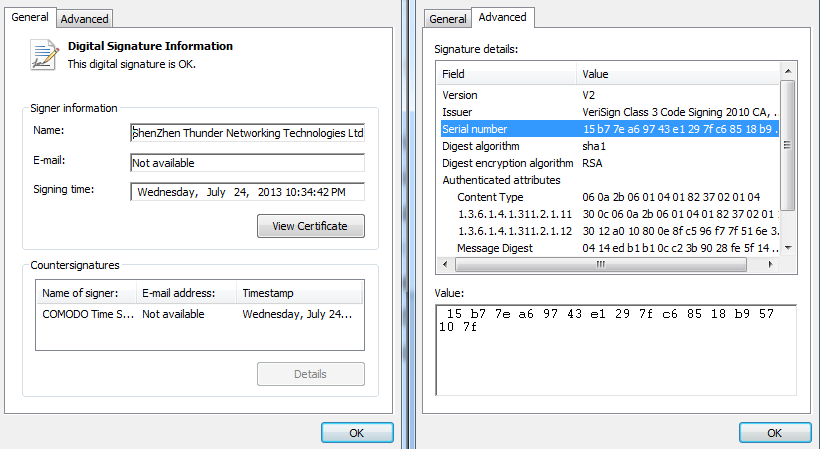Screen dimensions: 820x449
Task: Click the V2 version value
Action: (588, 95)
